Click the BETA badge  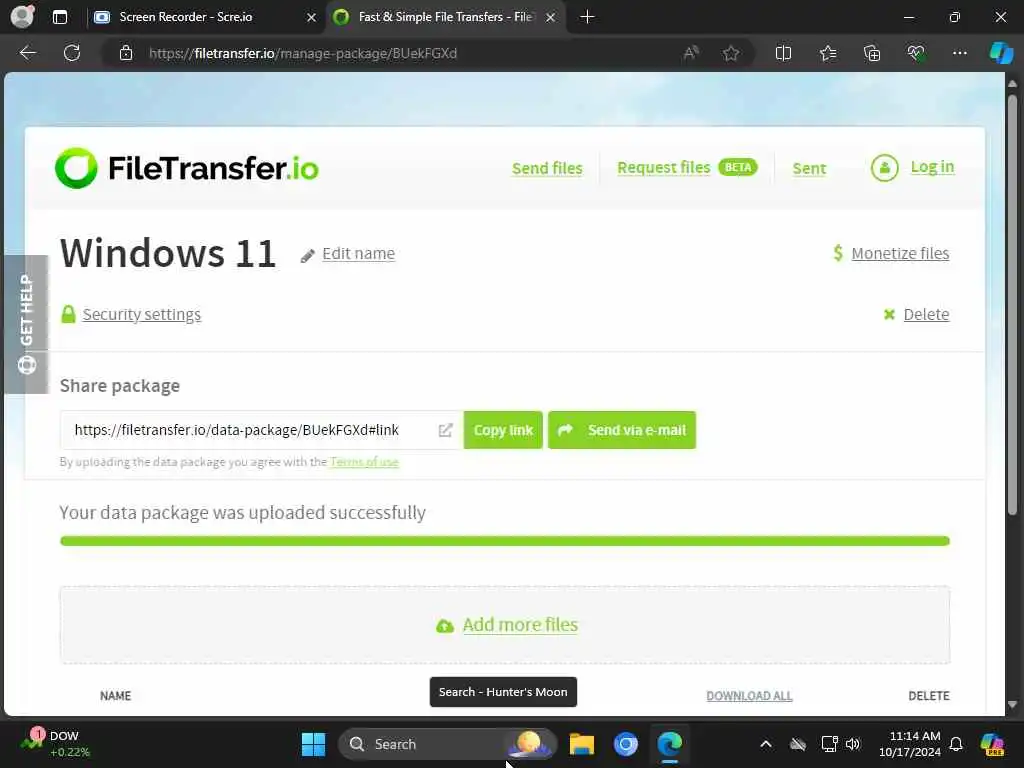click(x=738, y=167)
